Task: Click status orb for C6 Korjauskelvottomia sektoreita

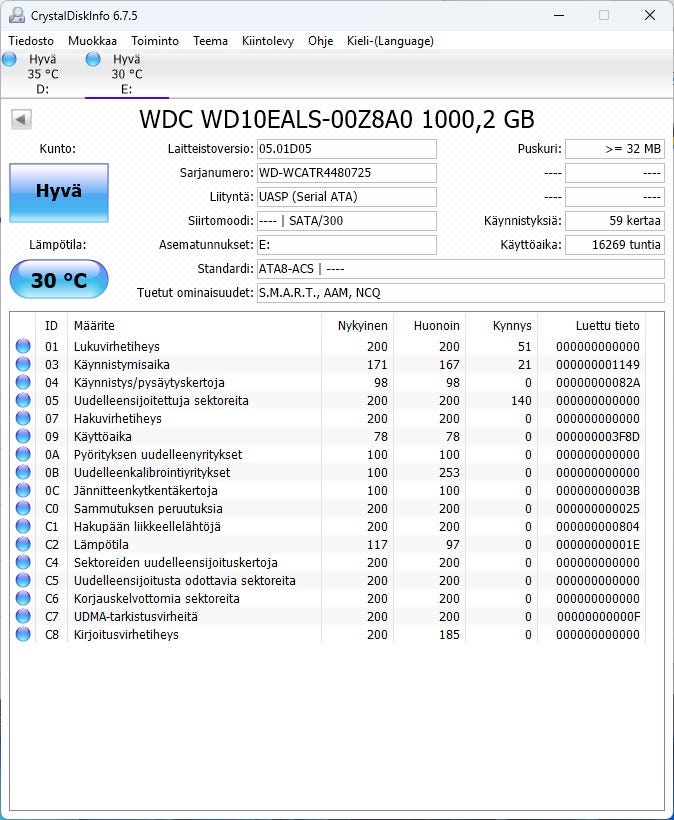Action: (x=23, y=598)
